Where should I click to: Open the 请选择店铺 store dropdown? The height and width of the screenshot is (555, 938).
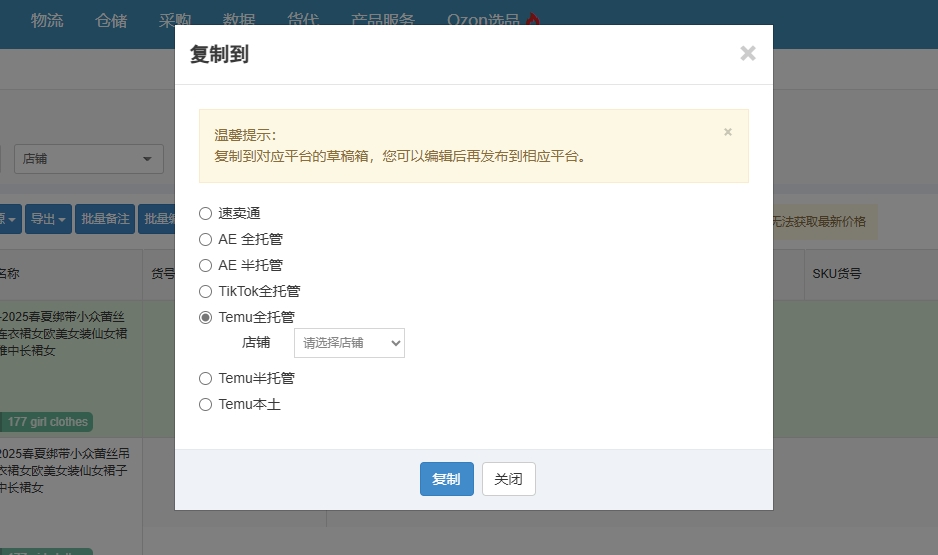pos(349,343)
